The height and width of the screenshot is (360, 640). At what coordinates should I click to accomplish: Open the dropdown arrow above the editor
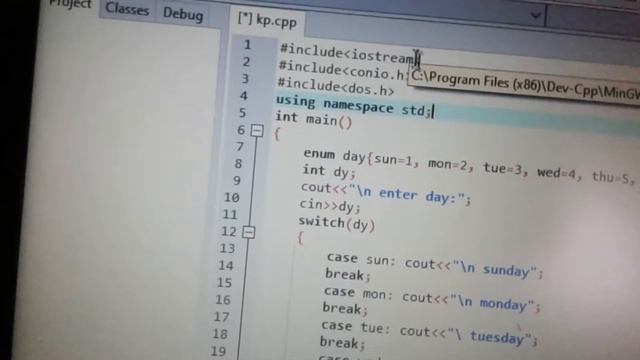[536, 16]
